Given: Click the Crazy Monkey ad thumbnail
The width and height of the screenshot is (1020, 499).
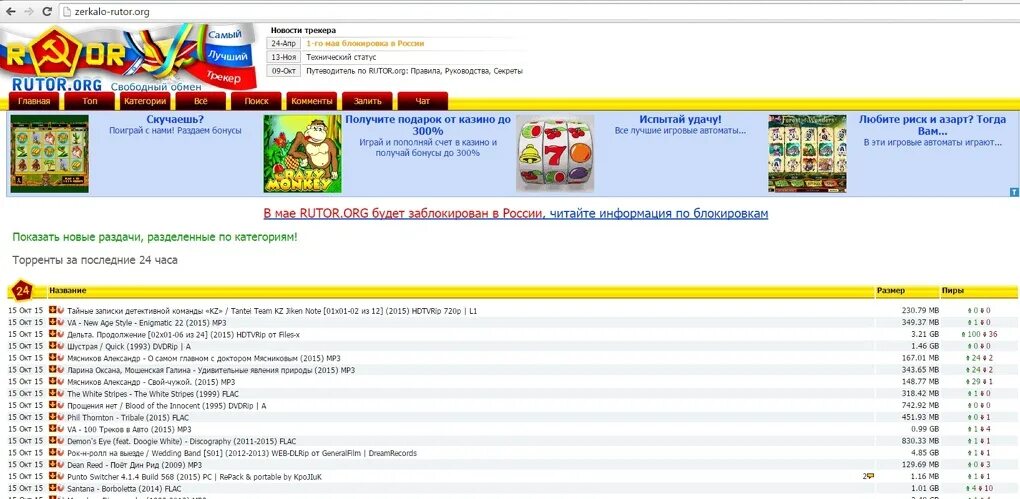Looking at the screenshot, I should coord(302,154).
